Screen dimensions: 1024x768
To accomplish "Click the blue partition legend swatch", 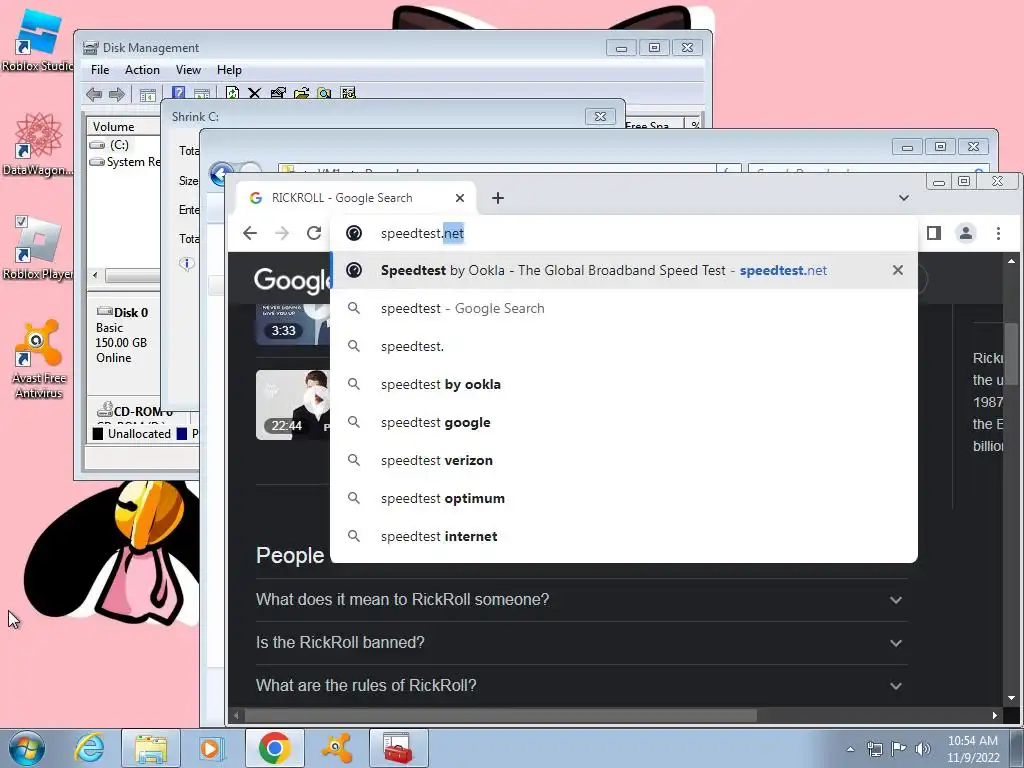I will pyautogui.click(x=182, y=434).
